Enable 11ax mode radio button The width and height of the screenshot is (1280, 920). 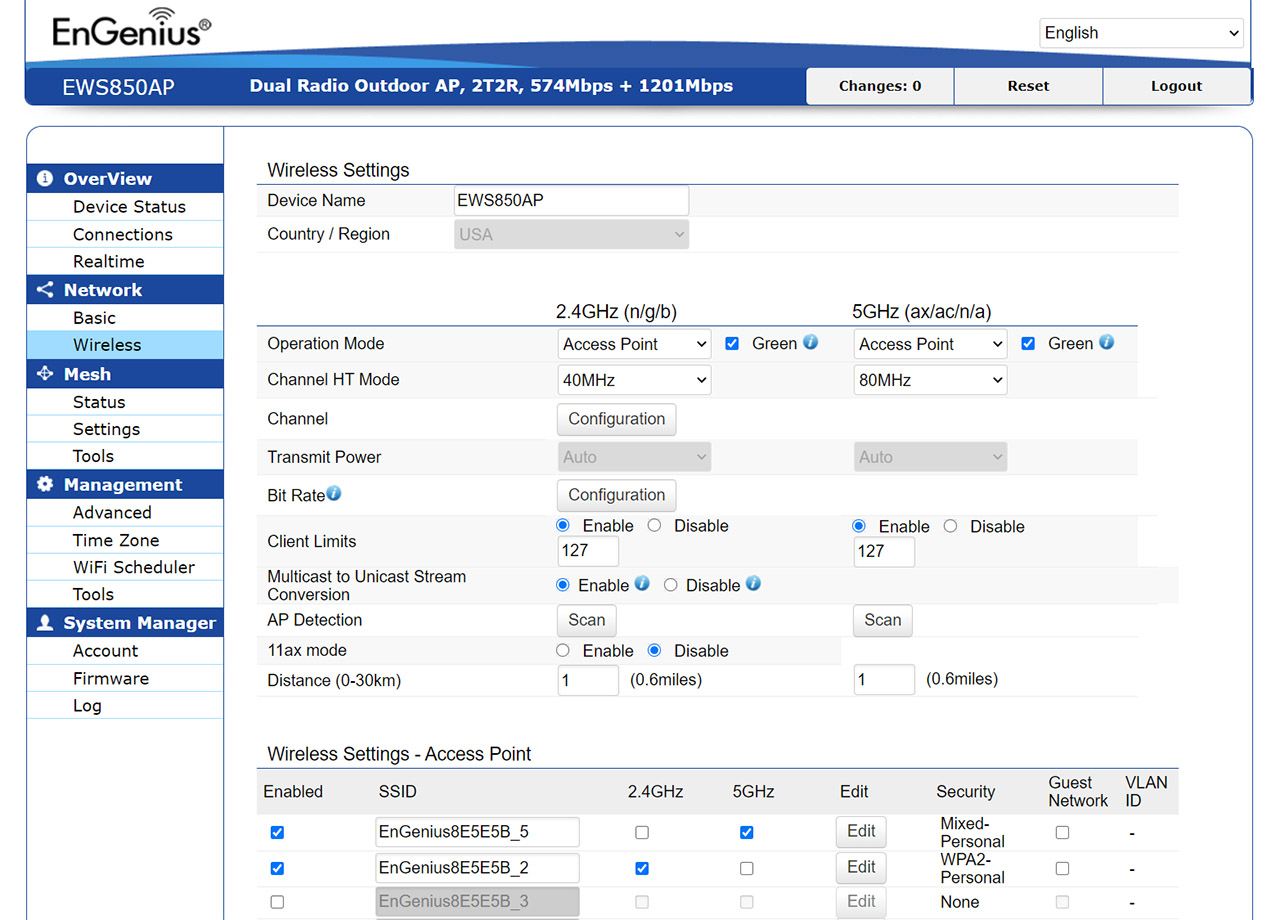click(x=563, y=651)
